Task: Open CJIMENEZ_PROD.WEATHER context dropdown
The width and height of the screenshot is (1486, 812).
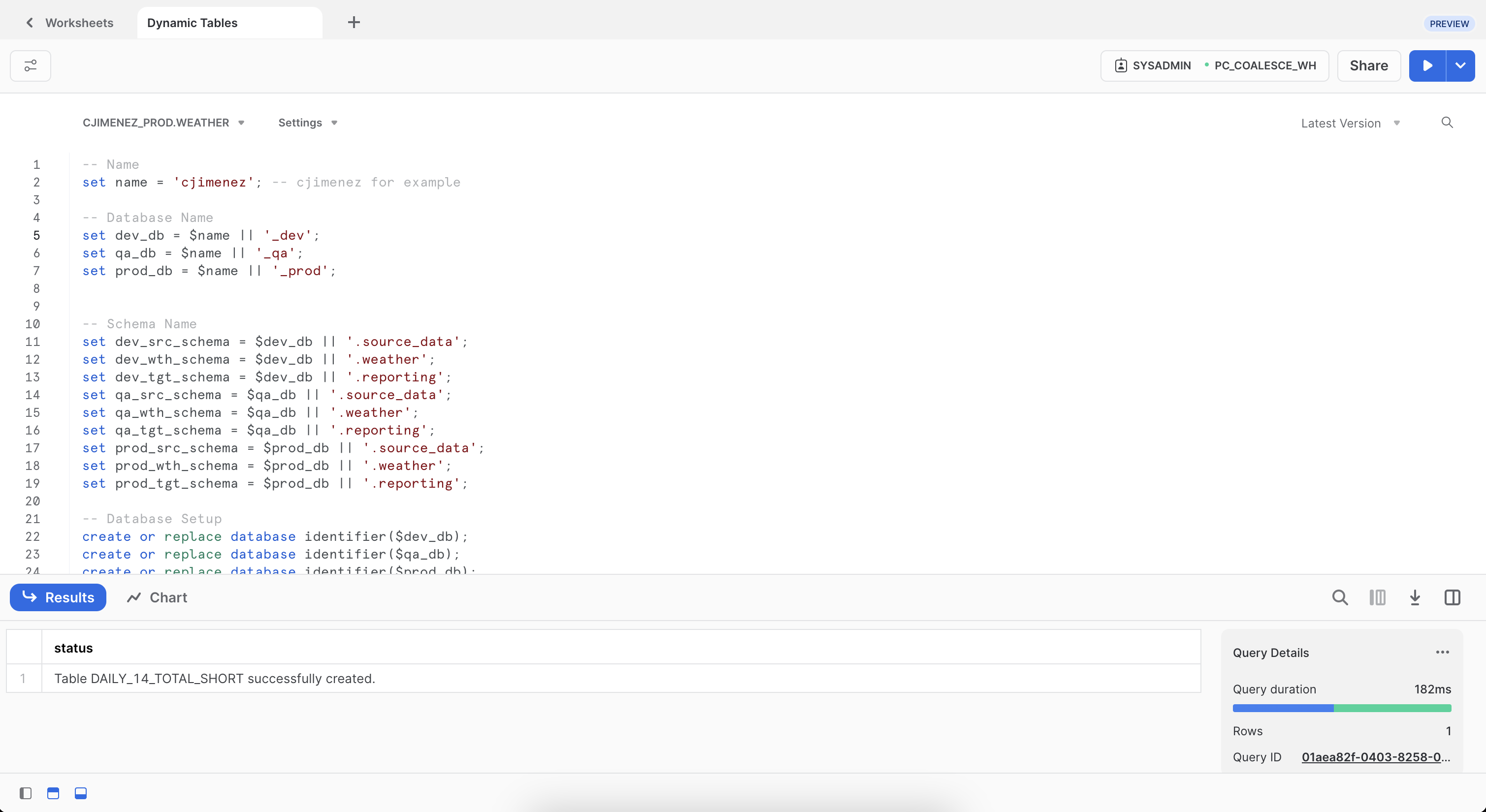Action: (x=163, y=123)
